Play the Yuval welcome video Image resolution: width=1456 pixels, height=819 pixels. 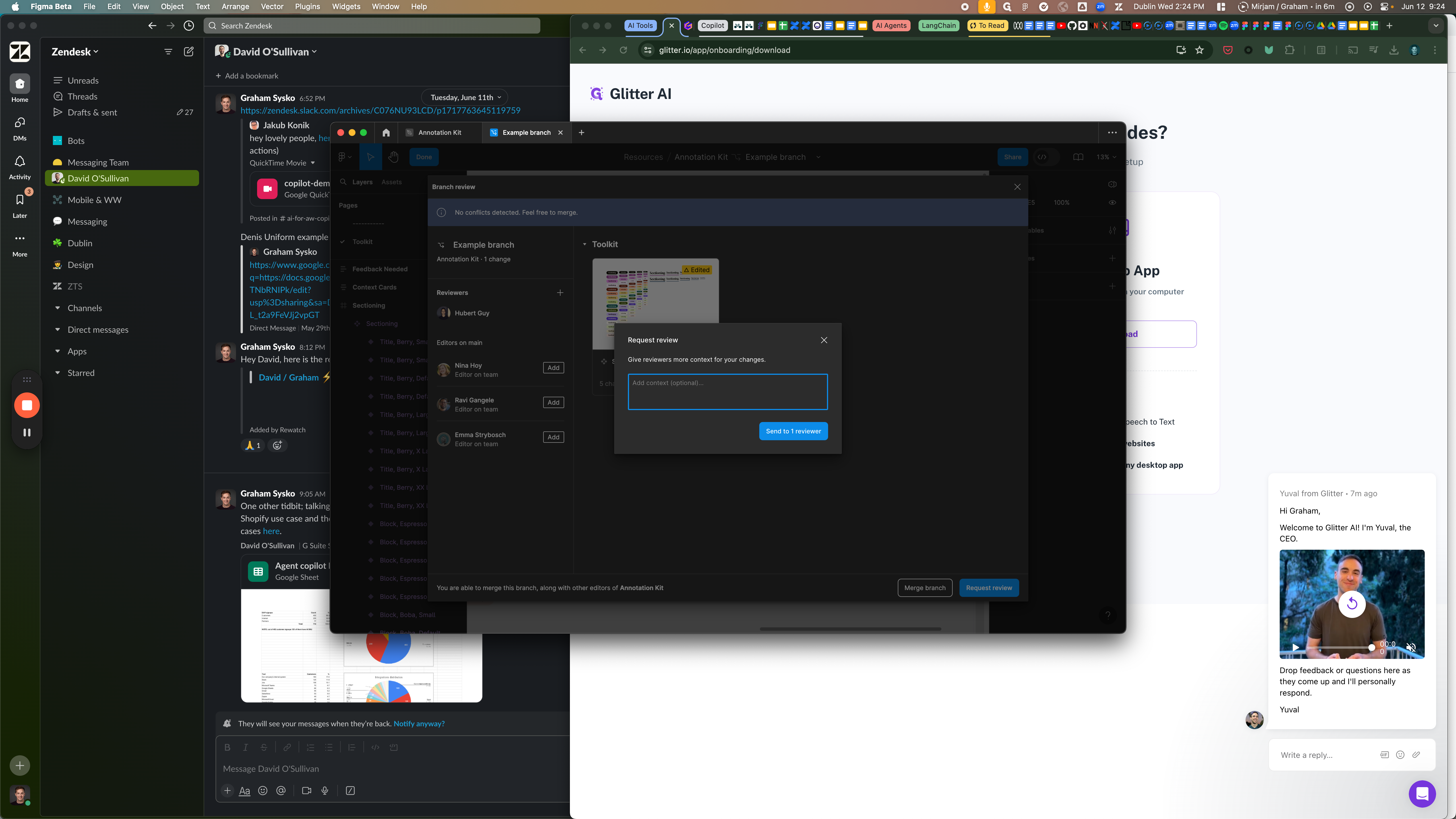coord(1296,648)
